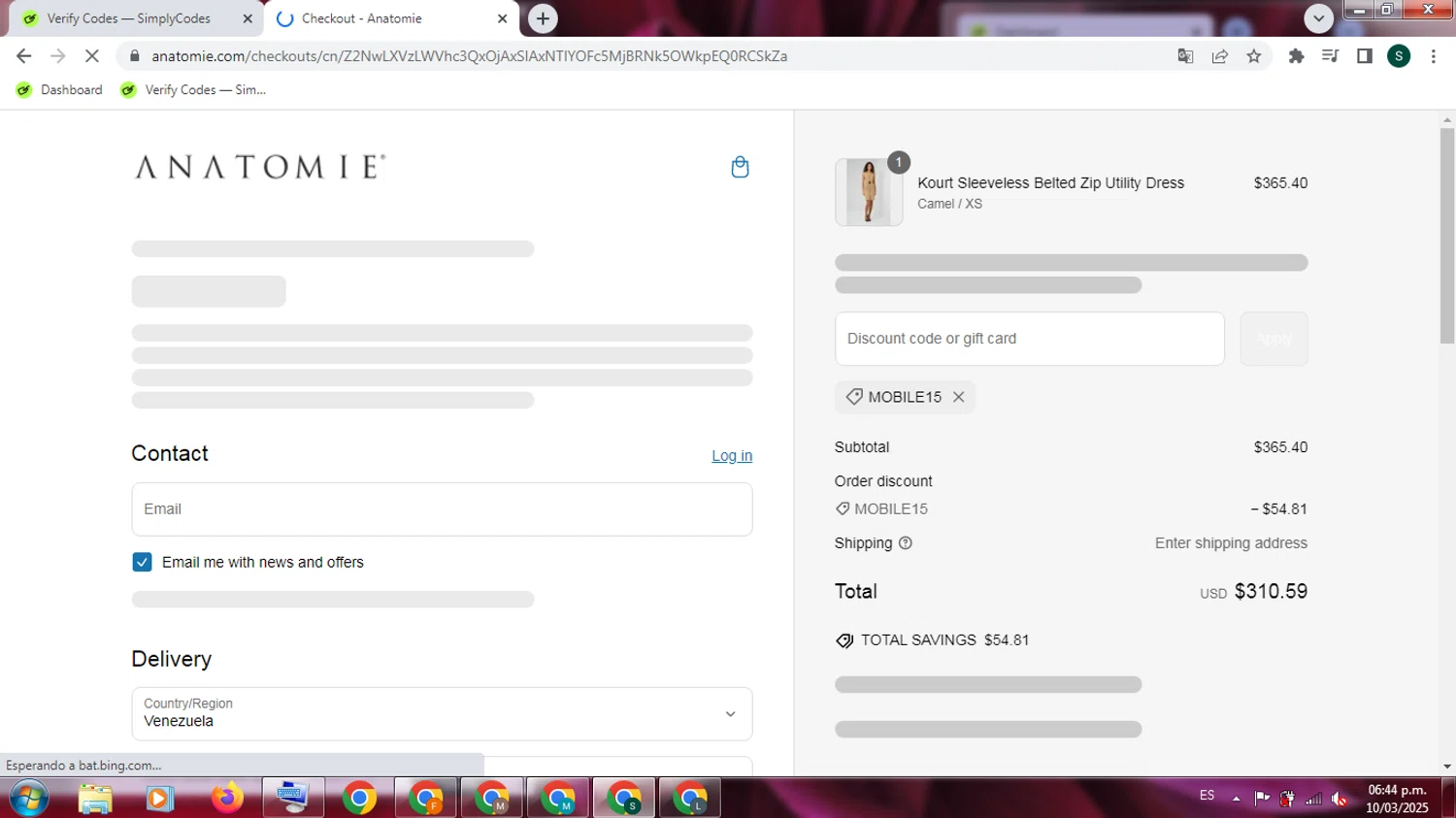
Task: Open the Action Center flag icon
Action: [x=1262, y=799]
